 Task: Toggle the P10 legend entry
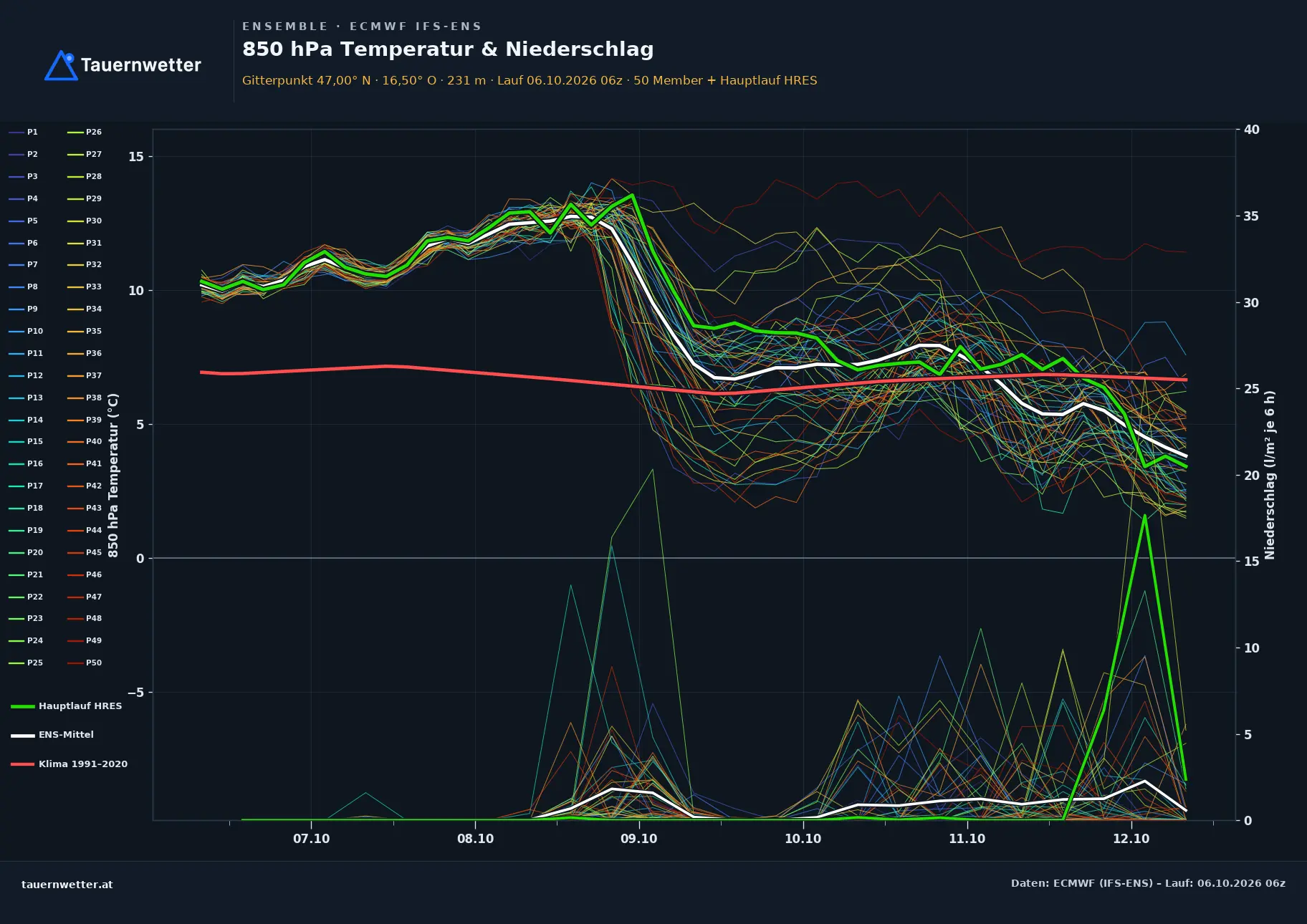tap(26, 331)
